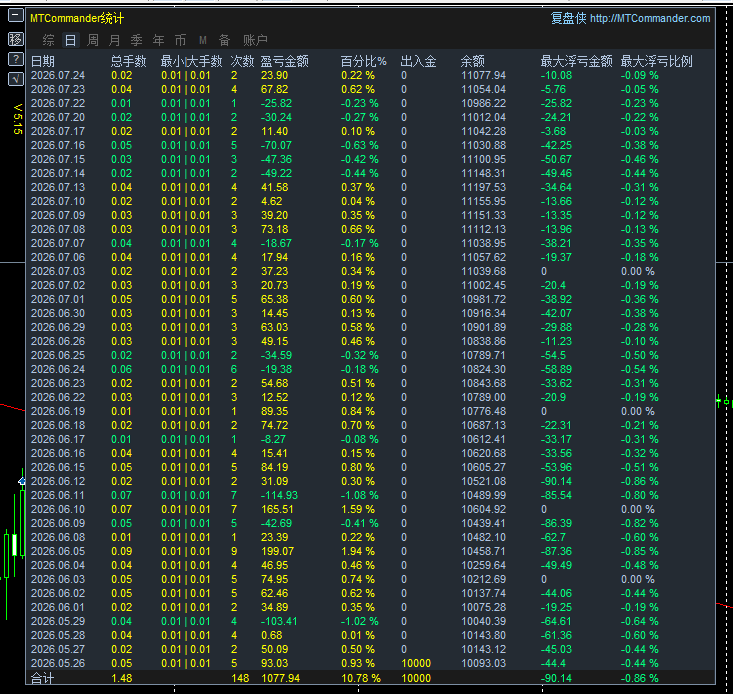The height and width of the screenshot is (694, 733).
Task: Click the 移 move-panel icon
Action: tap(15, 39)
